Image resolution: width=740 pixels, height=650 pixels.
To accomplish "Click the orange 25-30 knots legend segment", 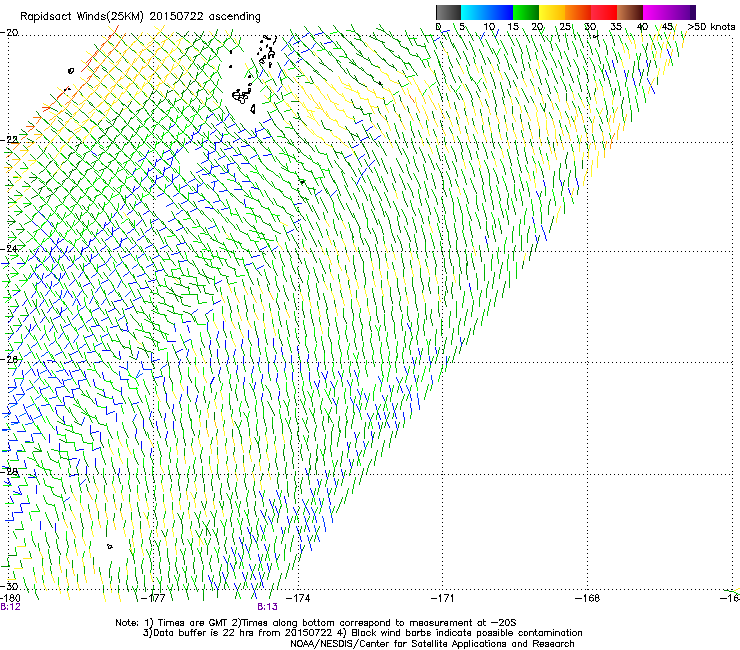I will coord(578,12).
